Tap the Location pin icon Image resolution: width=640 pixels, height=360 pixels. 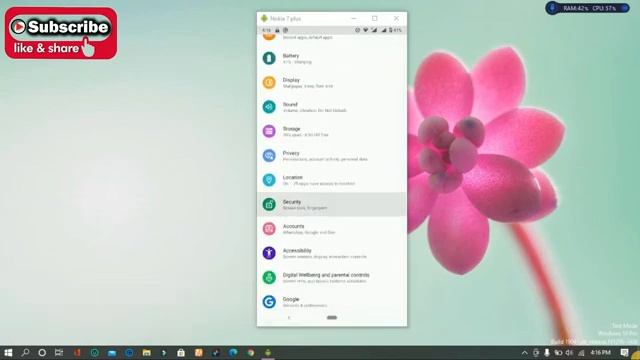[x=269, y=180]
